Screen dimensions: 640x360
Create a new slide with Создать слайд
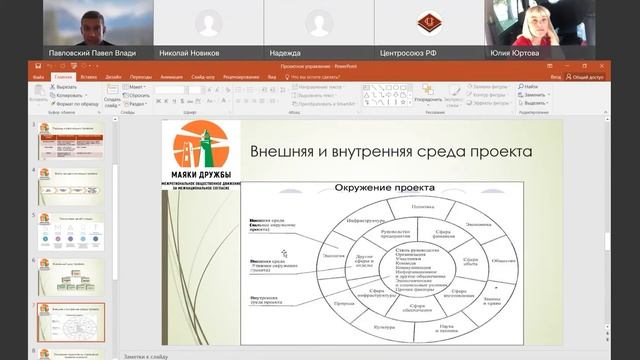(112, 96)
